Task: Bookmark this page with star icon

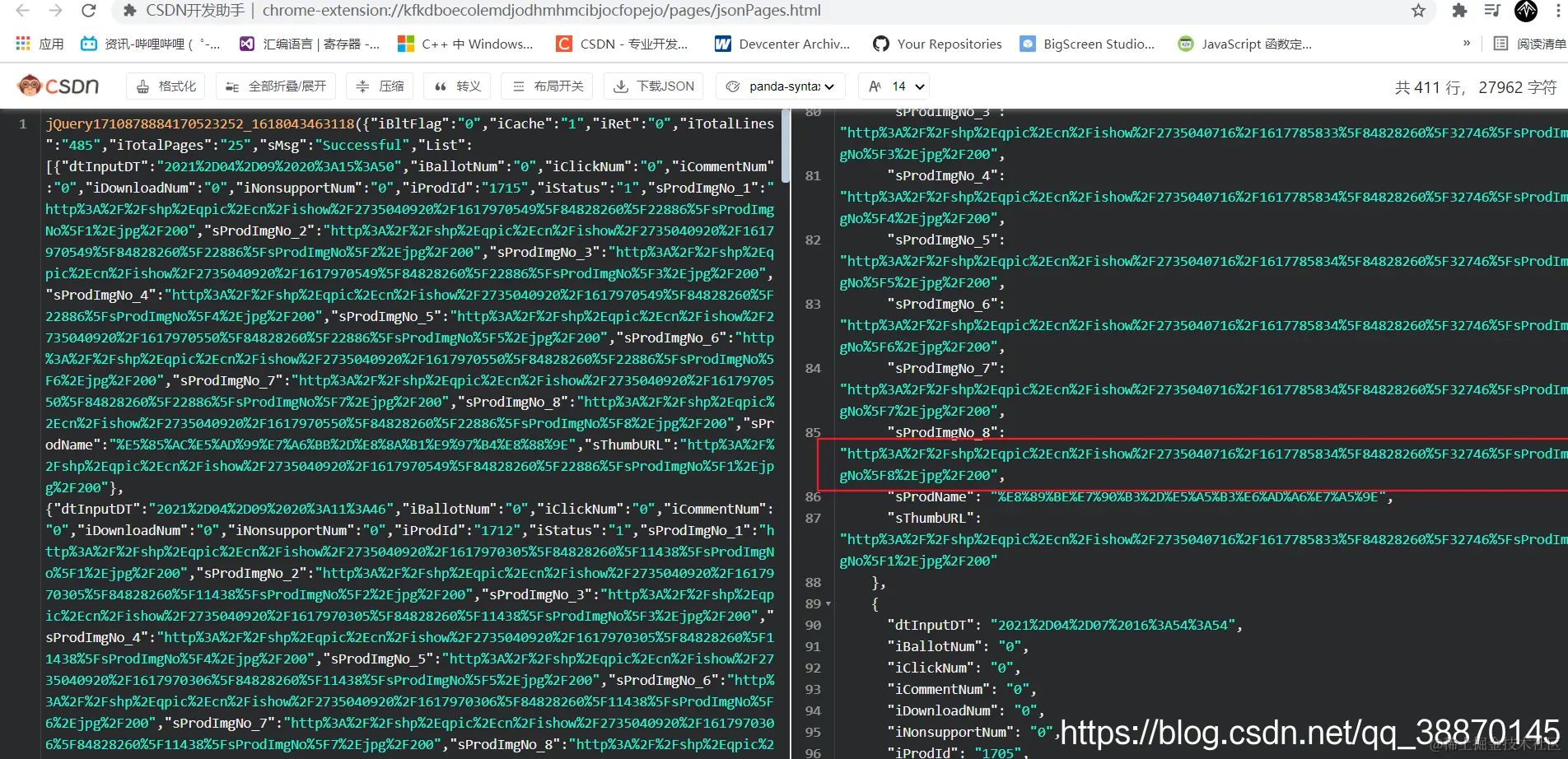Action: tap(1418, 11)
